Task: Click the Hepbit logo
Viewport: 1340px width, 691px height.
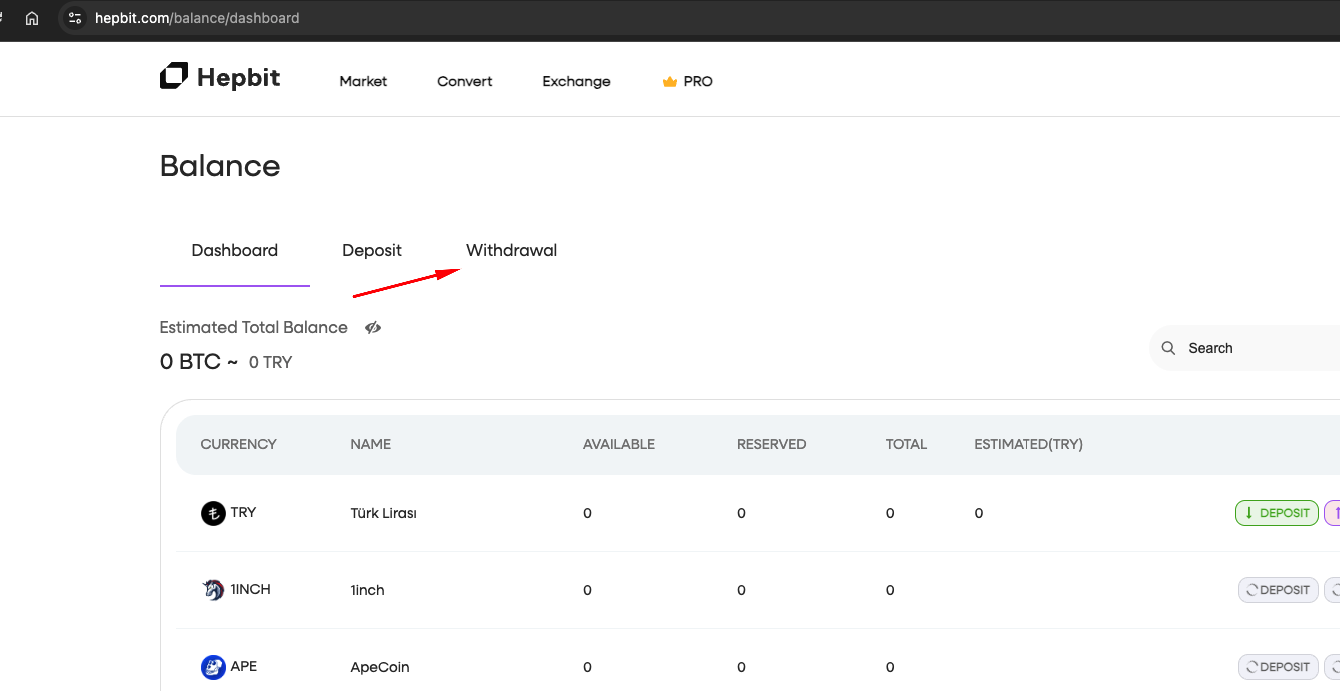Action: 220,78
